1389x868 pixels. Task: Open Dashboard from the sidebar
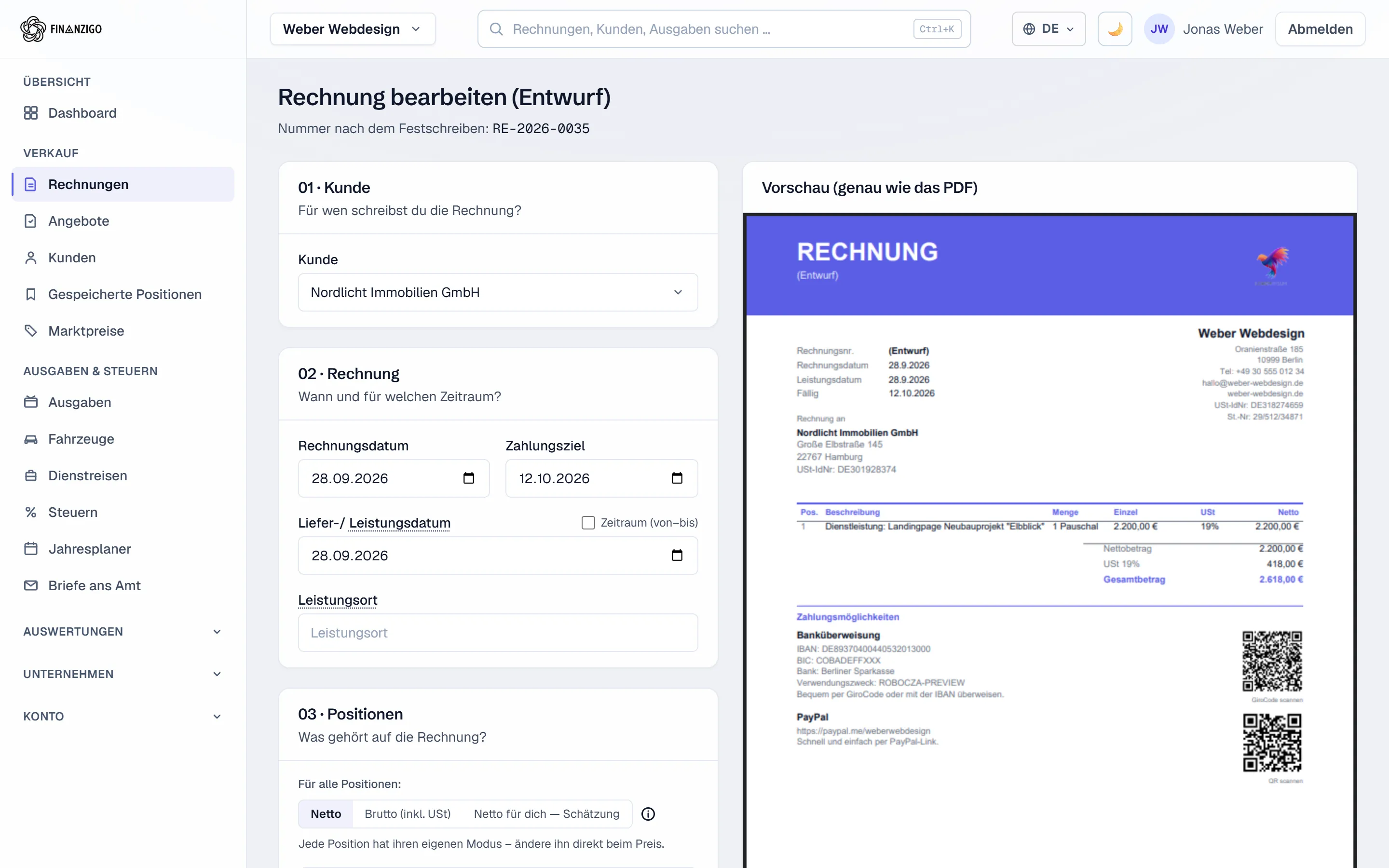123,113
